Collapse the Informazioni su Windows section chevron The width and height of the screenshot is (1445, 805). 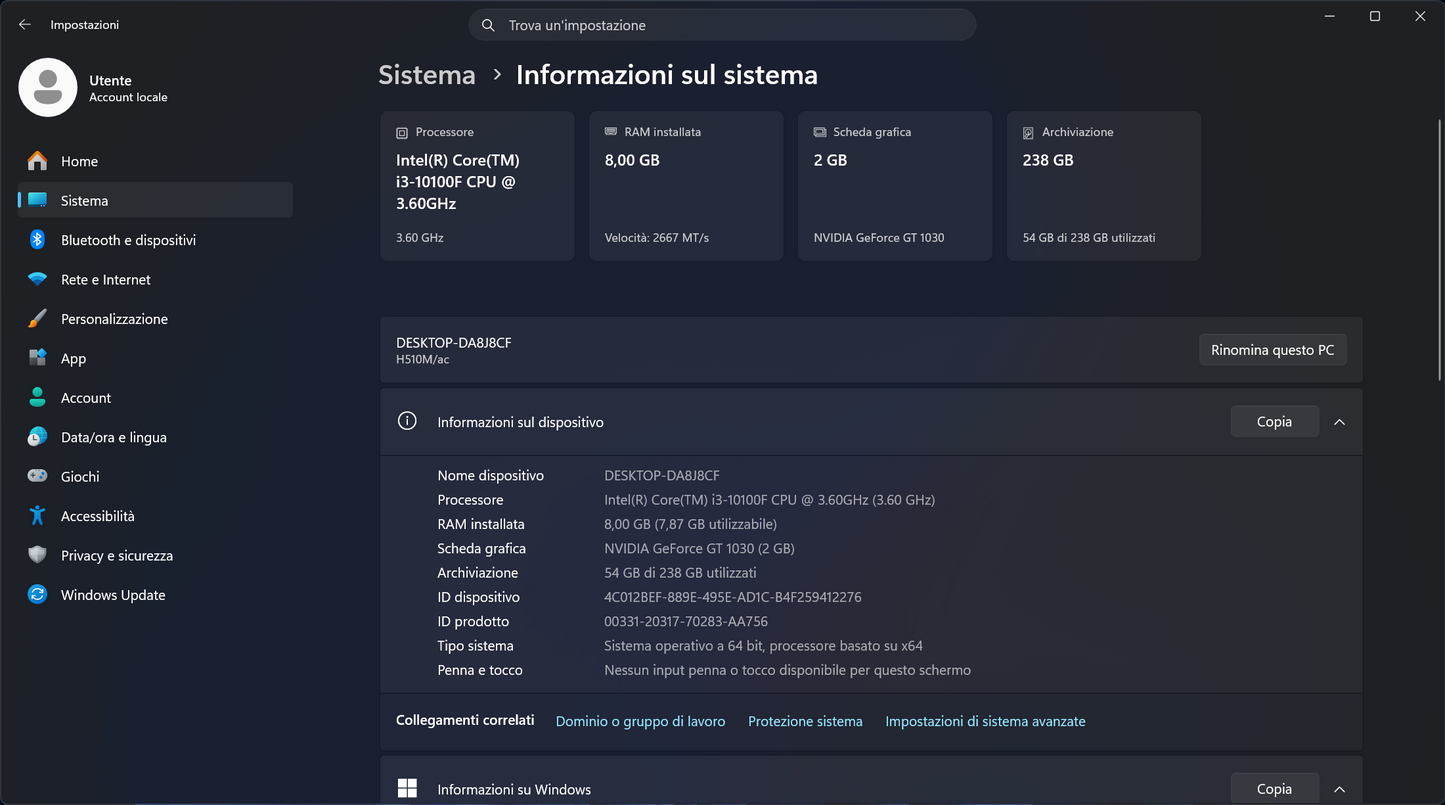tap(1339, 789)
